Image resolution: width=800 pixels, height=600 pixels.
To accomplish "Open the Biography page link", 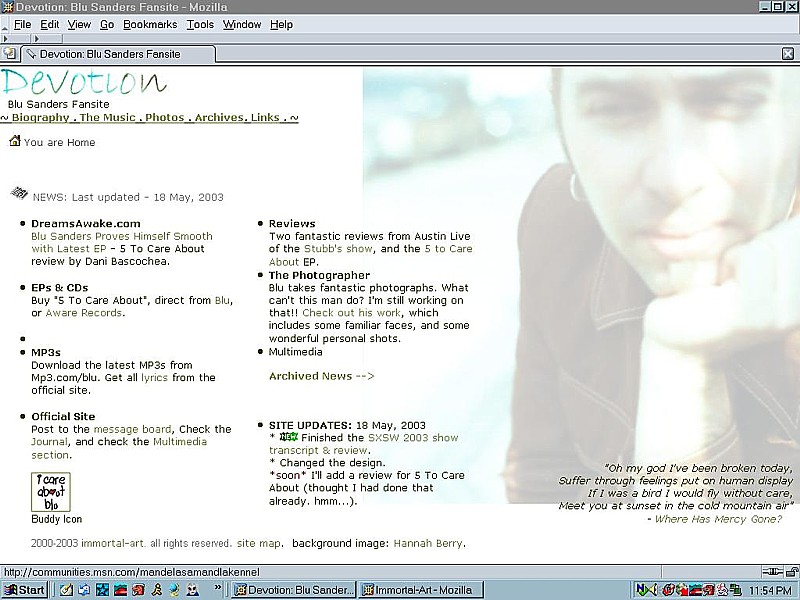I will (x=40, y=117).
